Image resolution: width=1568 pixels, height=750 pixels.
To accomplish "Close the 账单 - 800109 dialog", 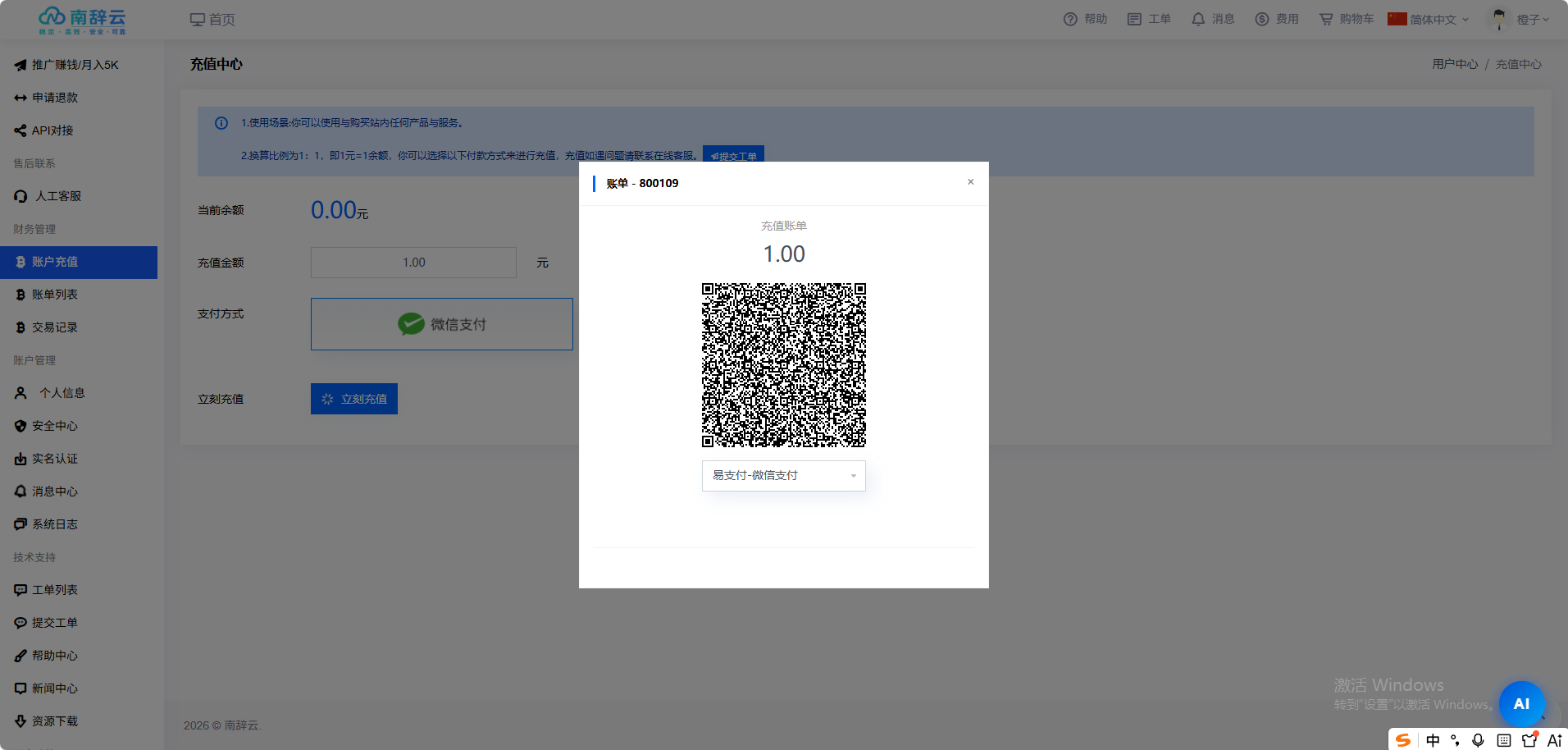I will (970, 182).
